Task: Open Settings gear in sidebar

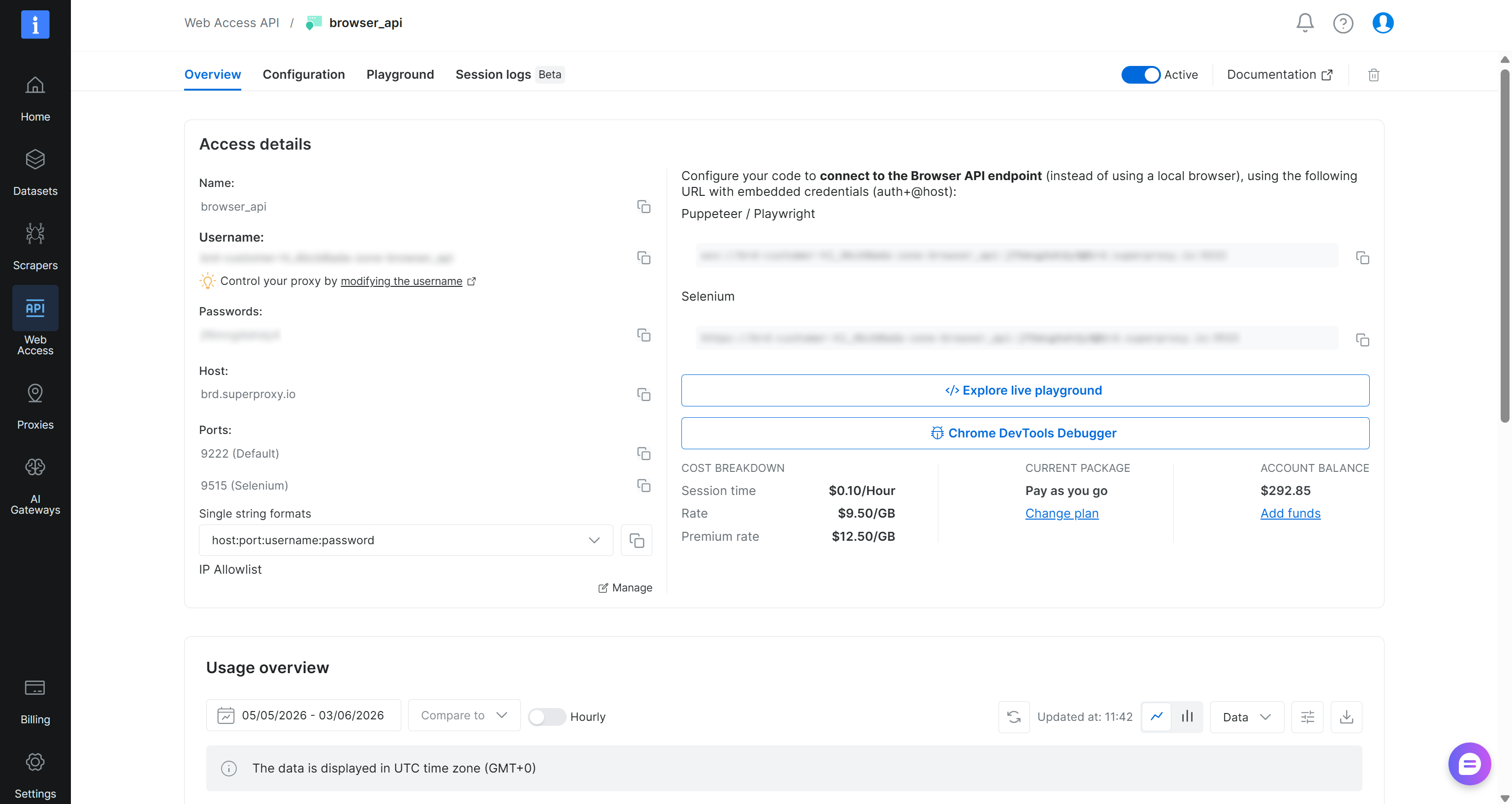Action: 35,762
